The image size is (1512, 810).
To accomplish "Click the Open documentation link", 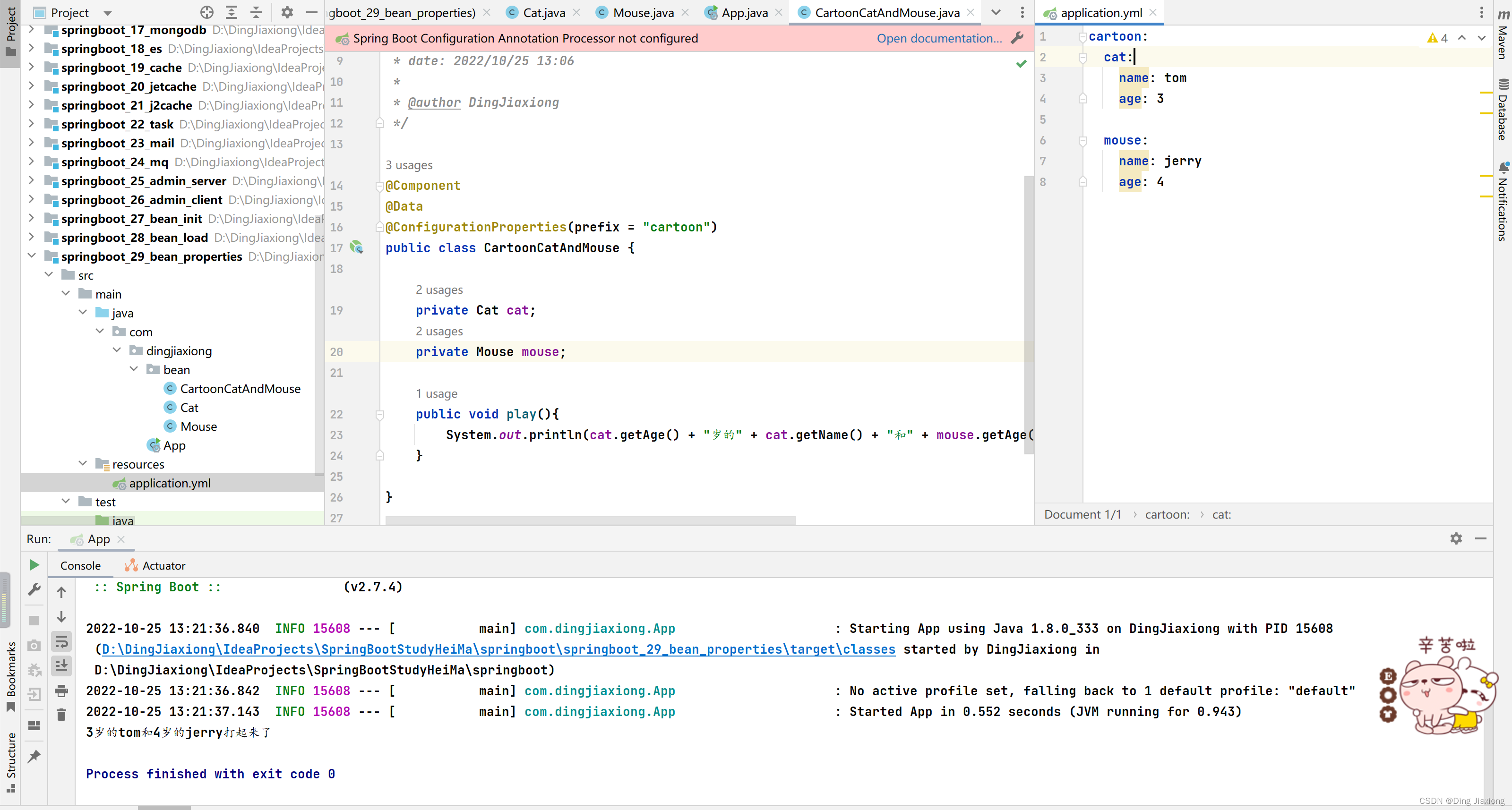I will point(938,38).
